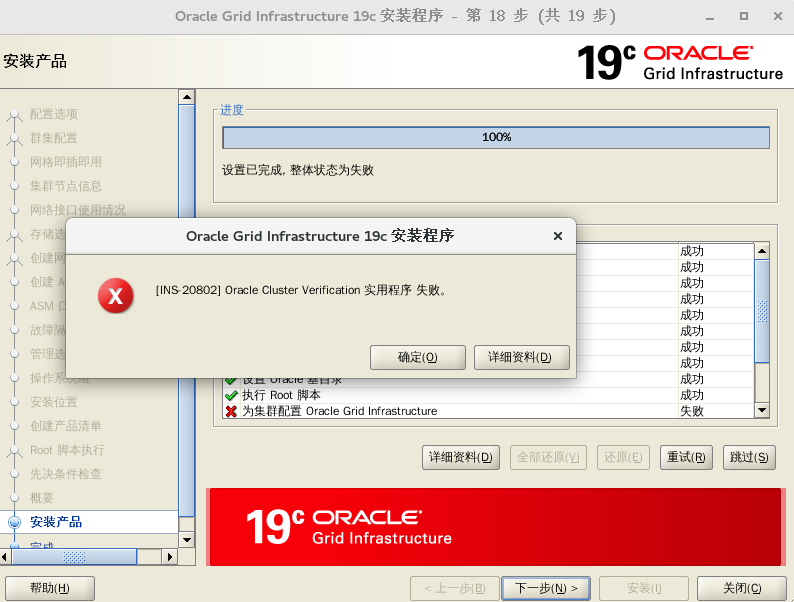Click 重试 to retry failed step
This screenshot has height=602, width=794.
687,457
